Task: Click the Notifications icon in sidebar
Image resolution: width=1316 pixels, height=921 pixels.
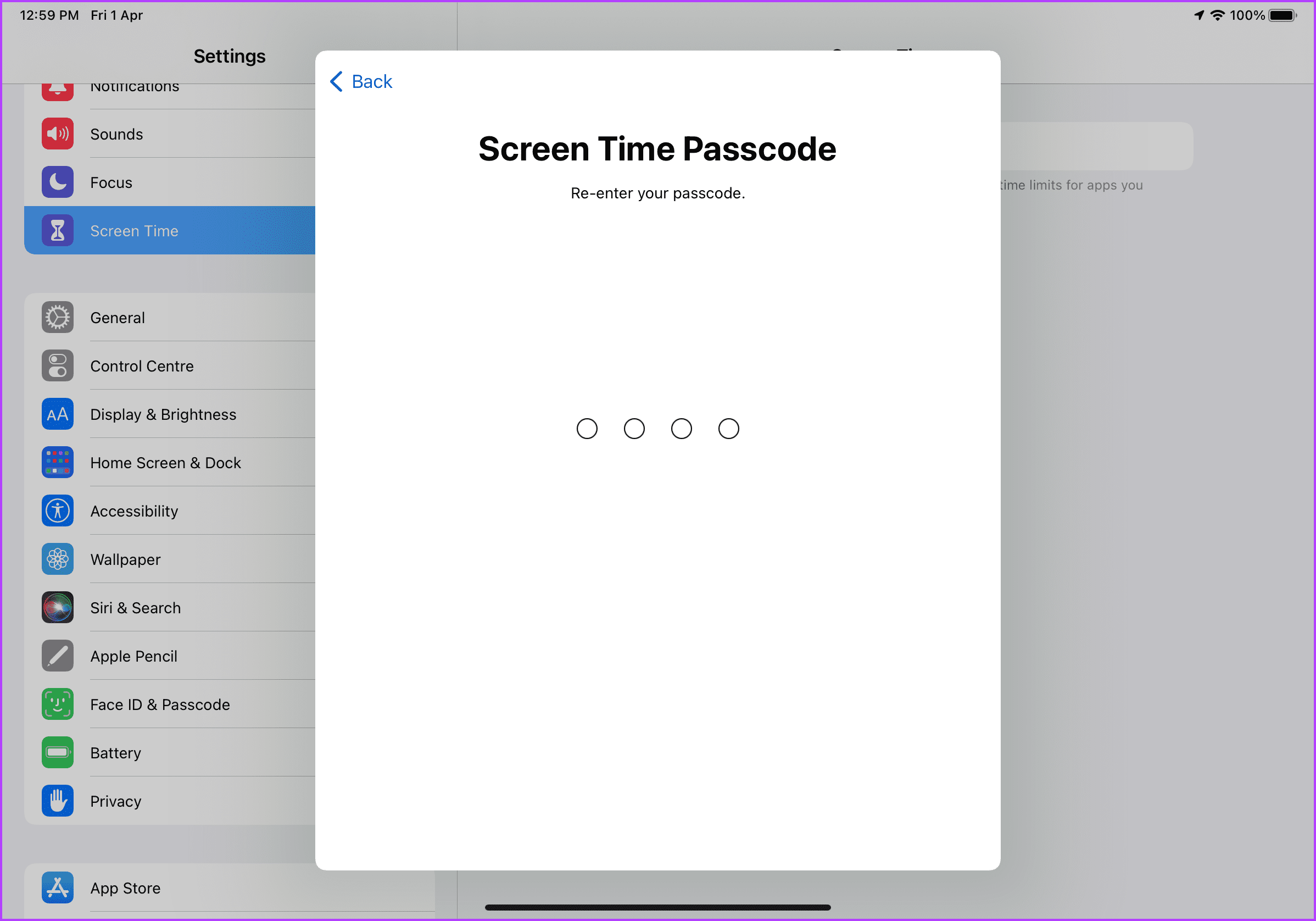Action: [57, 85]
